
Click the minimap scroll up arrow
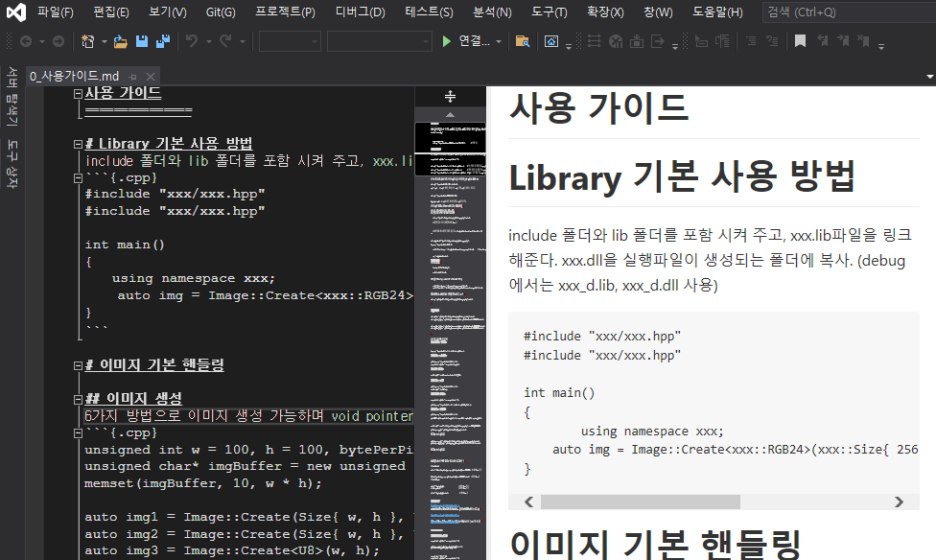click(x=450, y=115)
